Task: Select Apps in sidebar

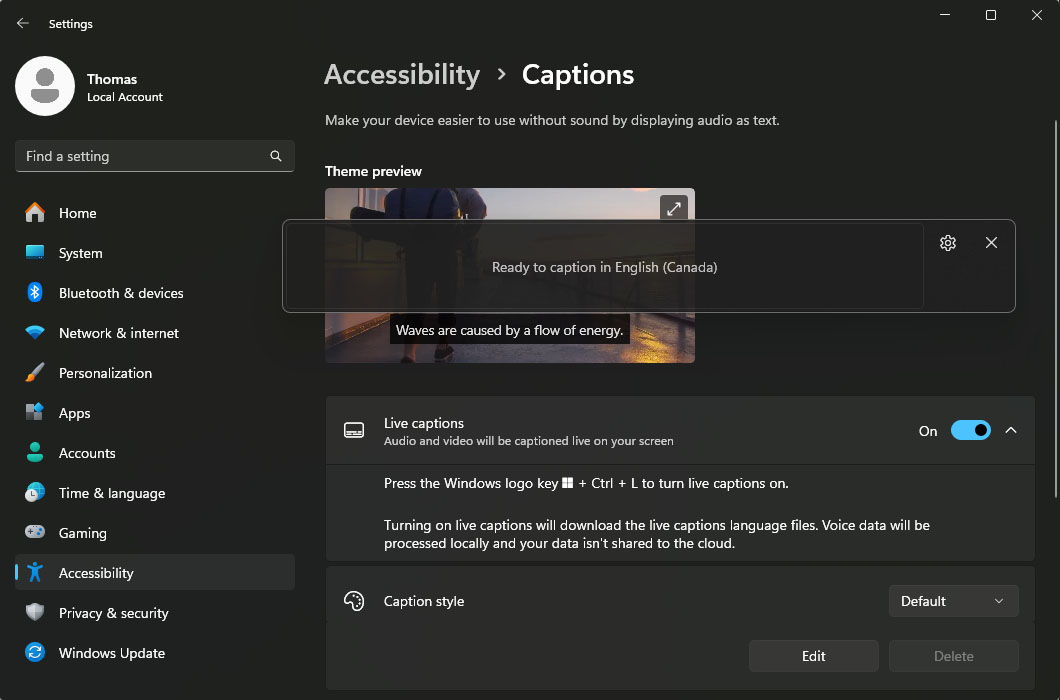Action: [x=155, y=413]
